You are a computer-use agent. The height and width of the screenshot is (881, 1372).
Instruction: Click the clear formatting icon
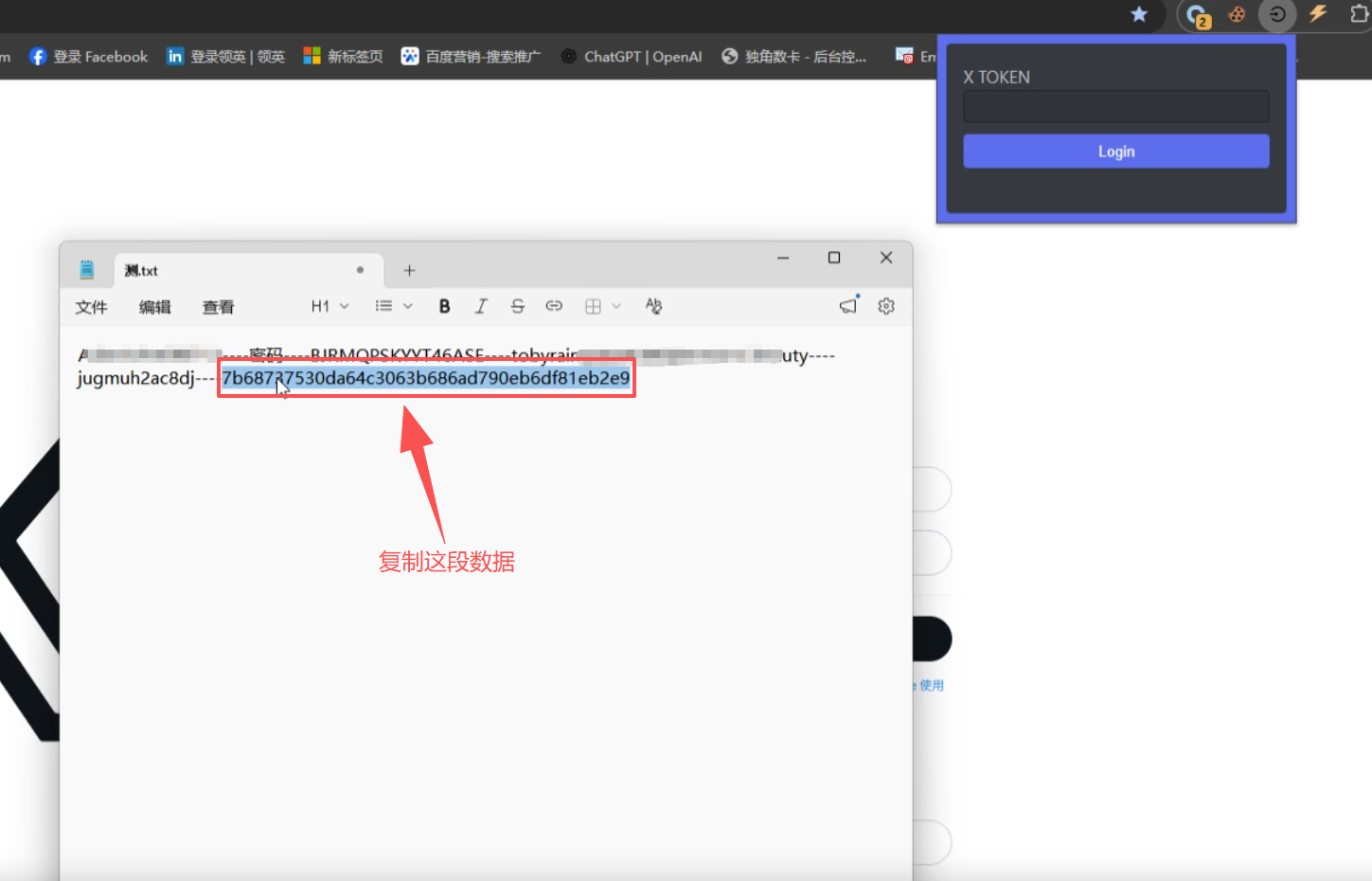click(x=653, y=306)
